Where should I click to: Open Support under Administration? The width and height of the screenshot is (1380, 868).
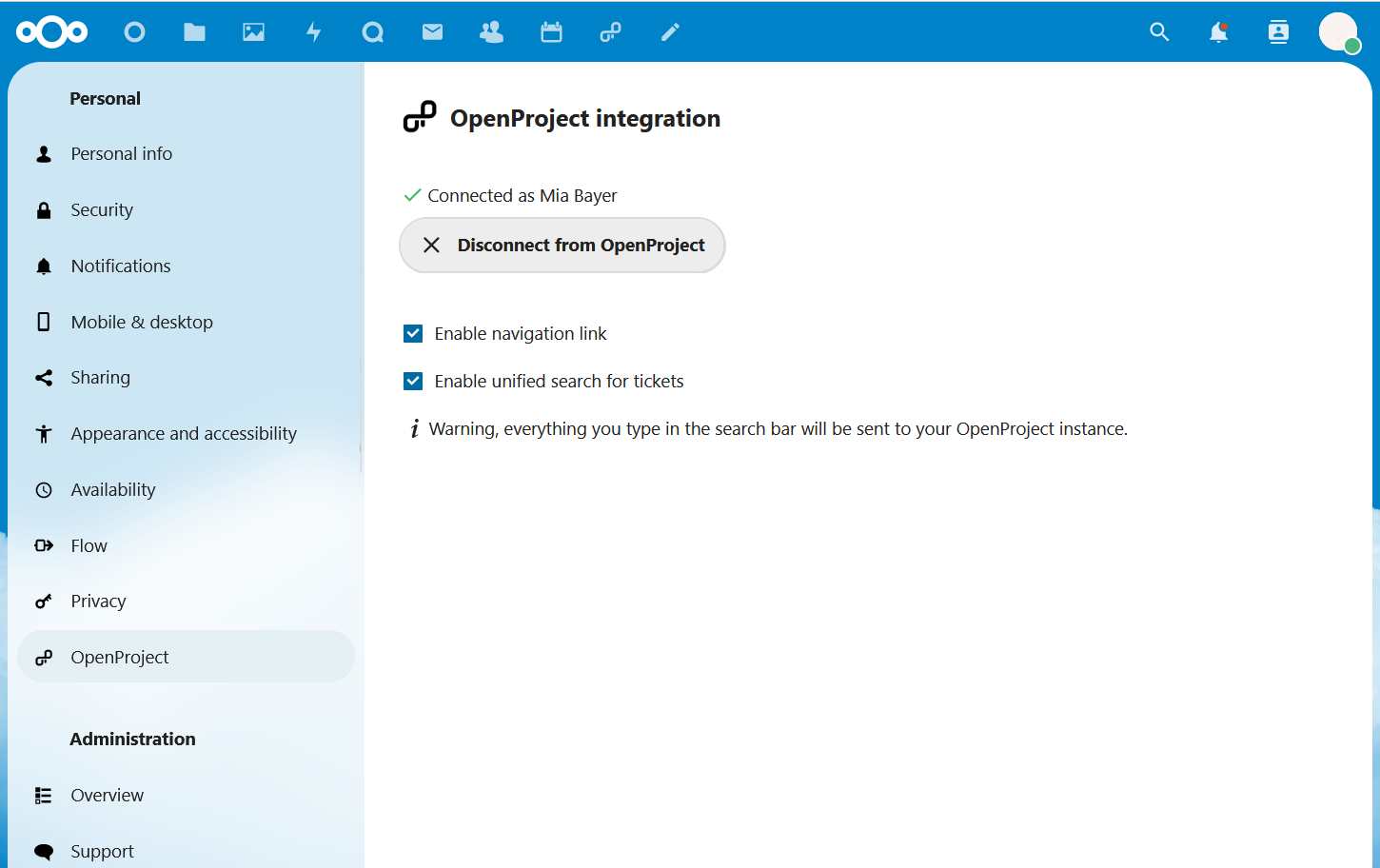tap(102, 851)
